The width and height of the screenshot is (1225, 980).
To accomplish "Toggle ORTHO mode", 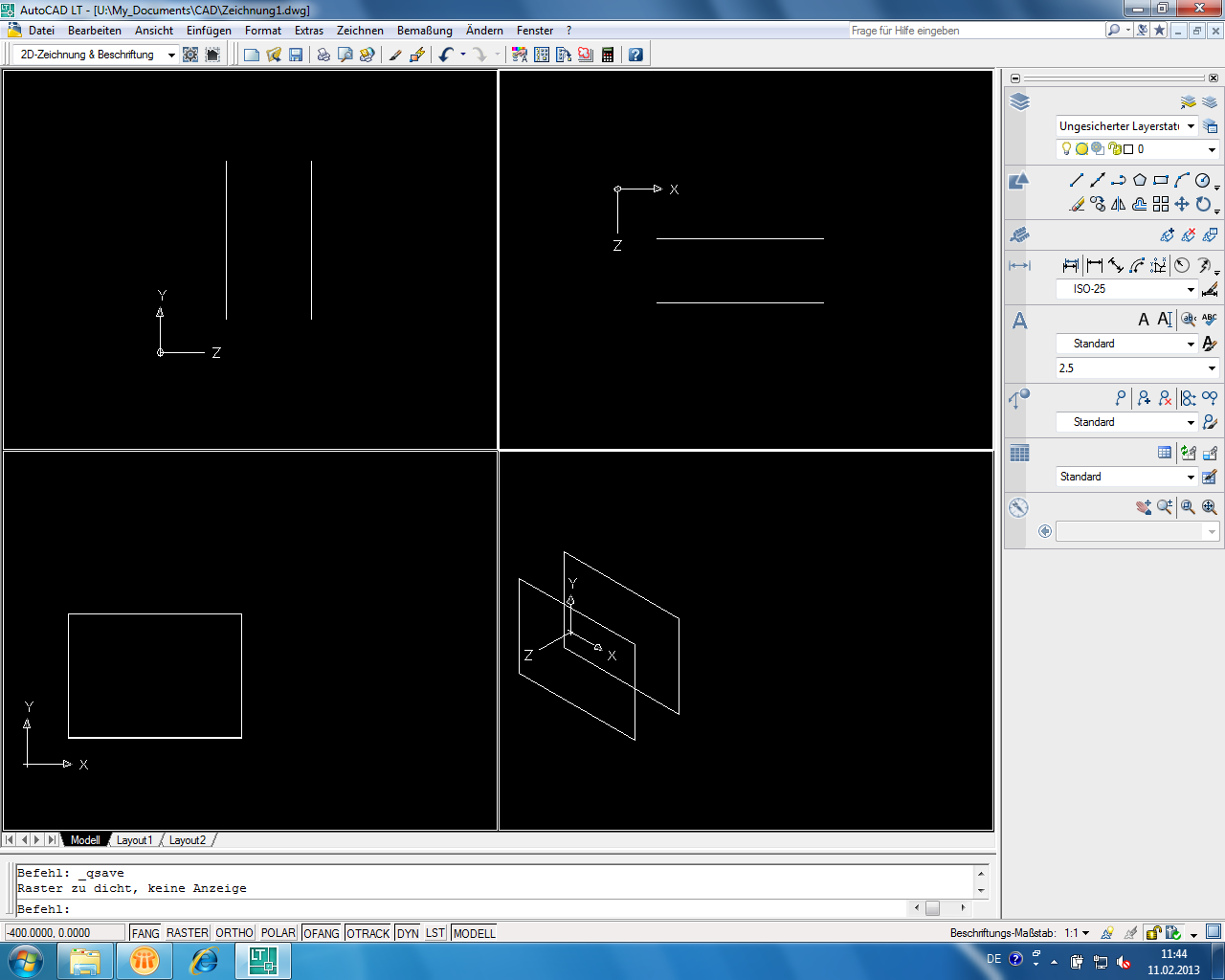I will pyautogui.click(x=234, y=933).
